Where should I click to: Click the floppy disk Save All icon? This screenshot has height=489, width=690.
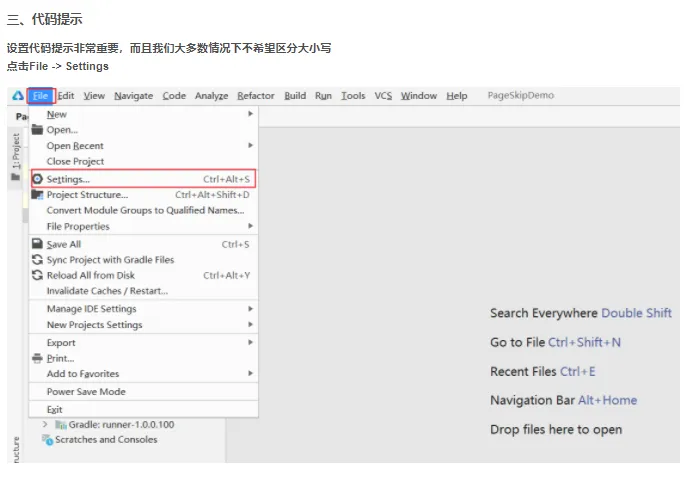point(38,244)
